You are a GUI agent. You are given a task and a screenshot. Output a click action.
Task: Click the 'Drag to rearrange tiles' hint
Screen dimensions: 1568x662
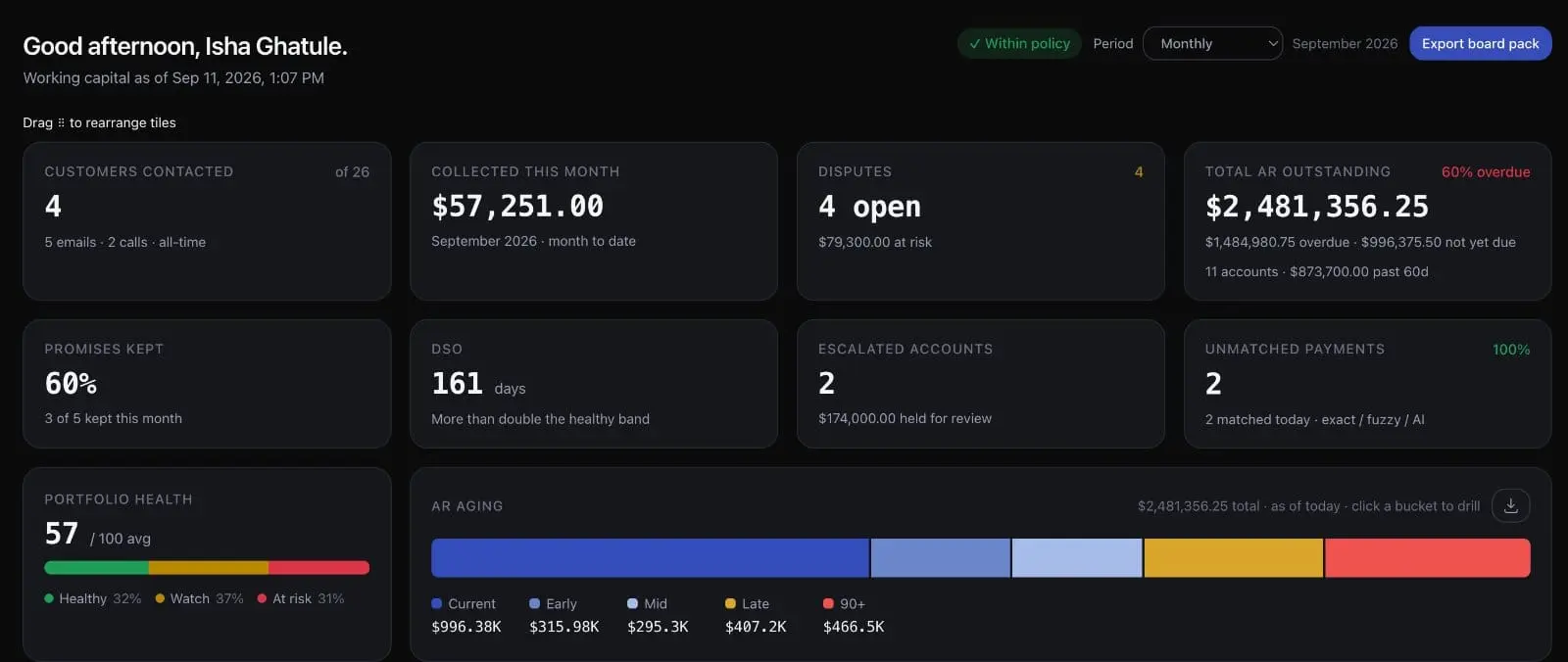coord(99,122)
